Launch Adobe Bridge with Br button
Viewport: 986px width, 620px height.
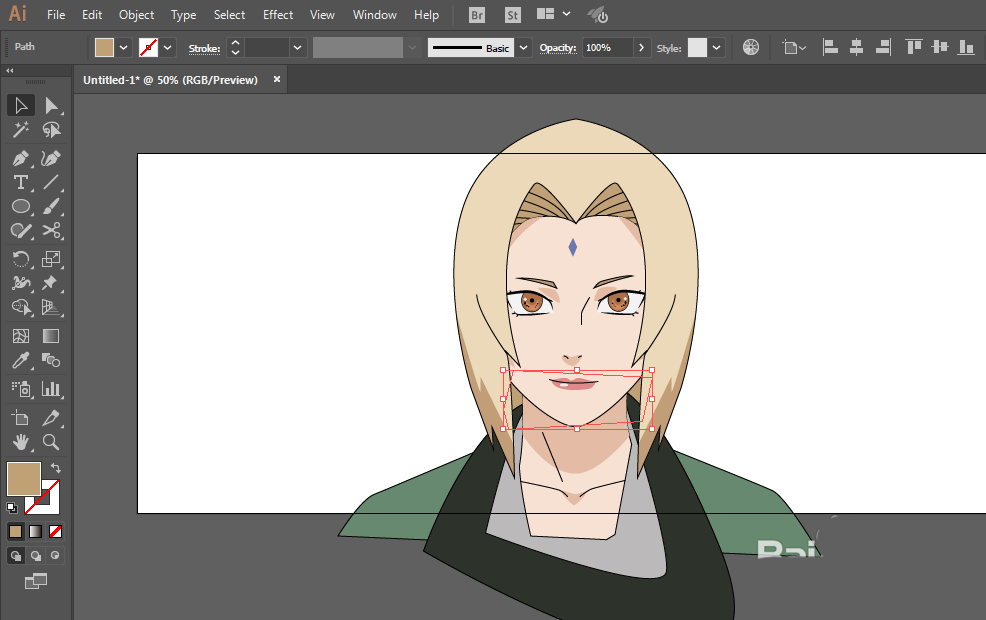pos(477,15)
